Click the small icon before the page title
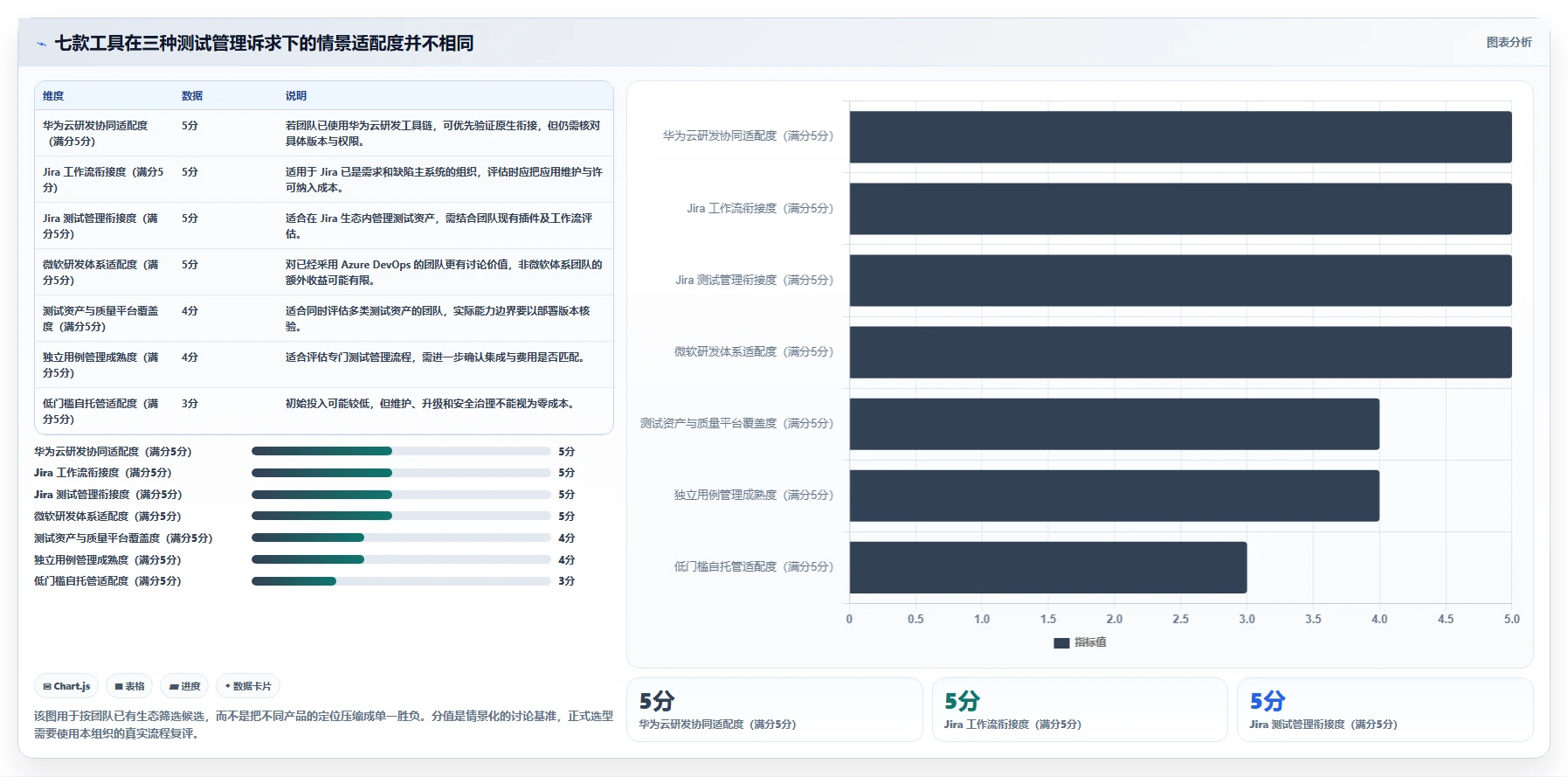Viewport: 1568px width, 777px height. tap(41, 44)
